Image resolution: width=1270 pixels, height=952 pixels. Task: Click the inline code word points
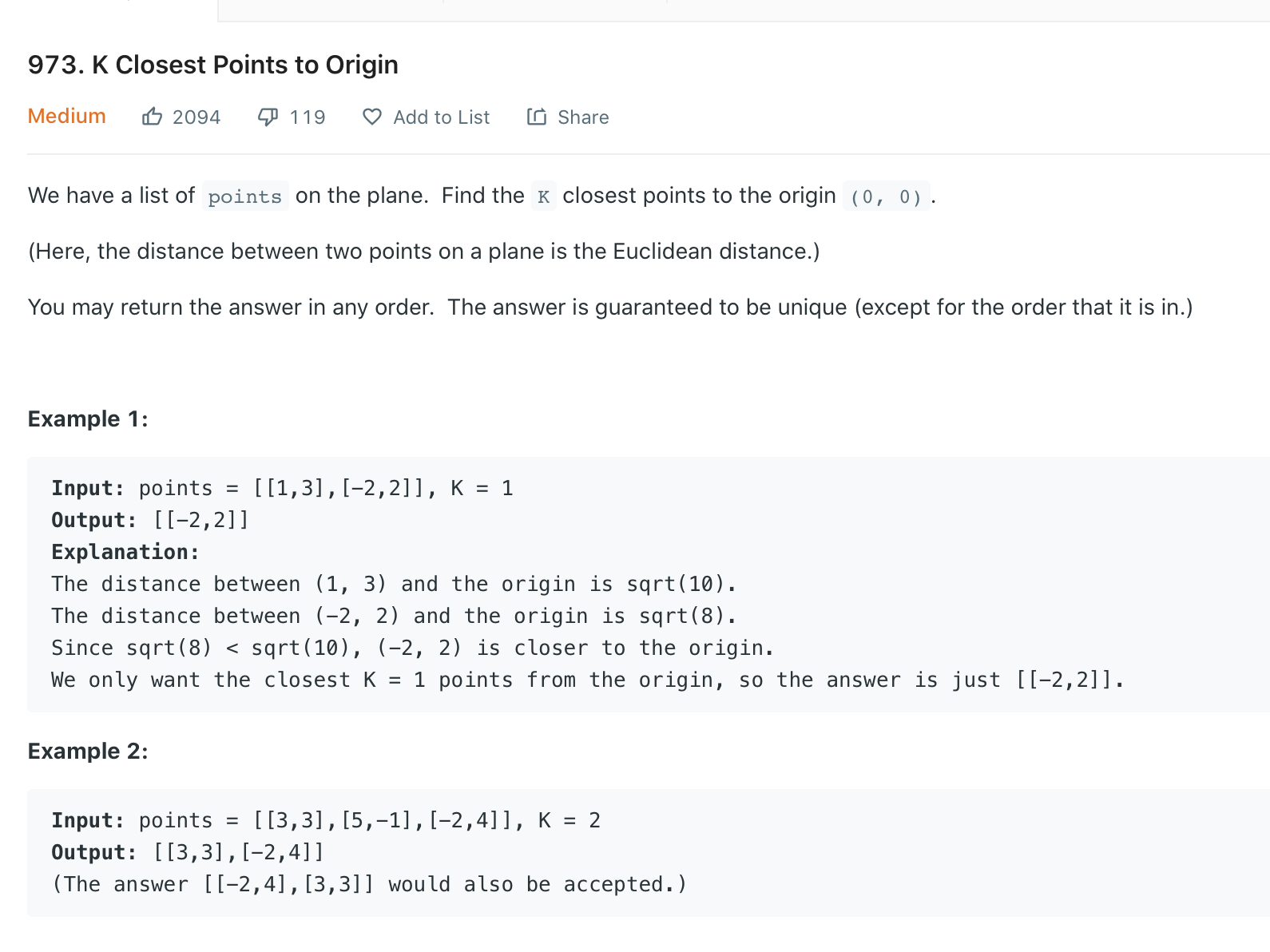click(x=245, y=196)
